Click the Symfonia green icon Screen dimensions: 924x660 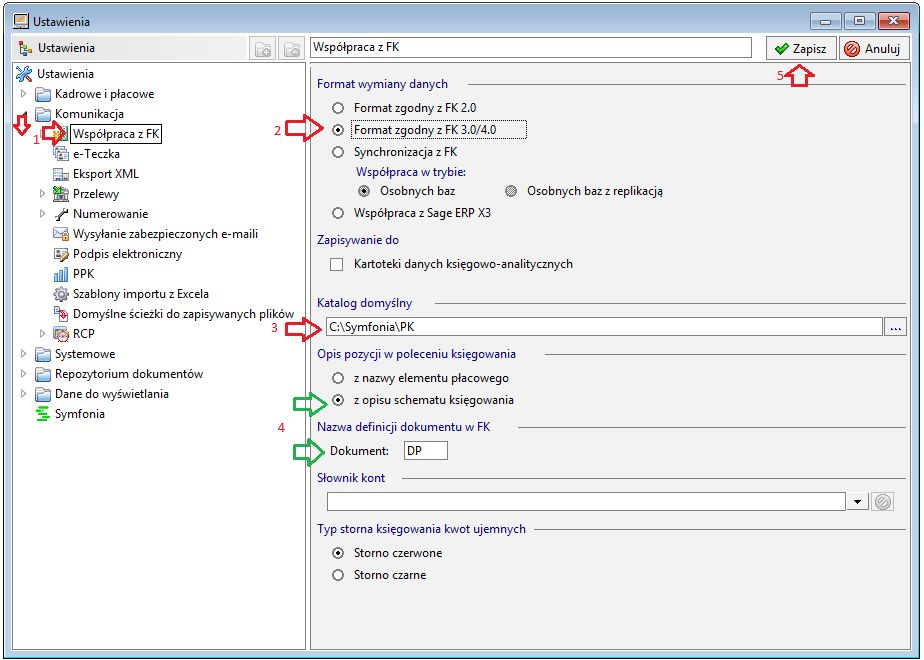tap(42, 414)
